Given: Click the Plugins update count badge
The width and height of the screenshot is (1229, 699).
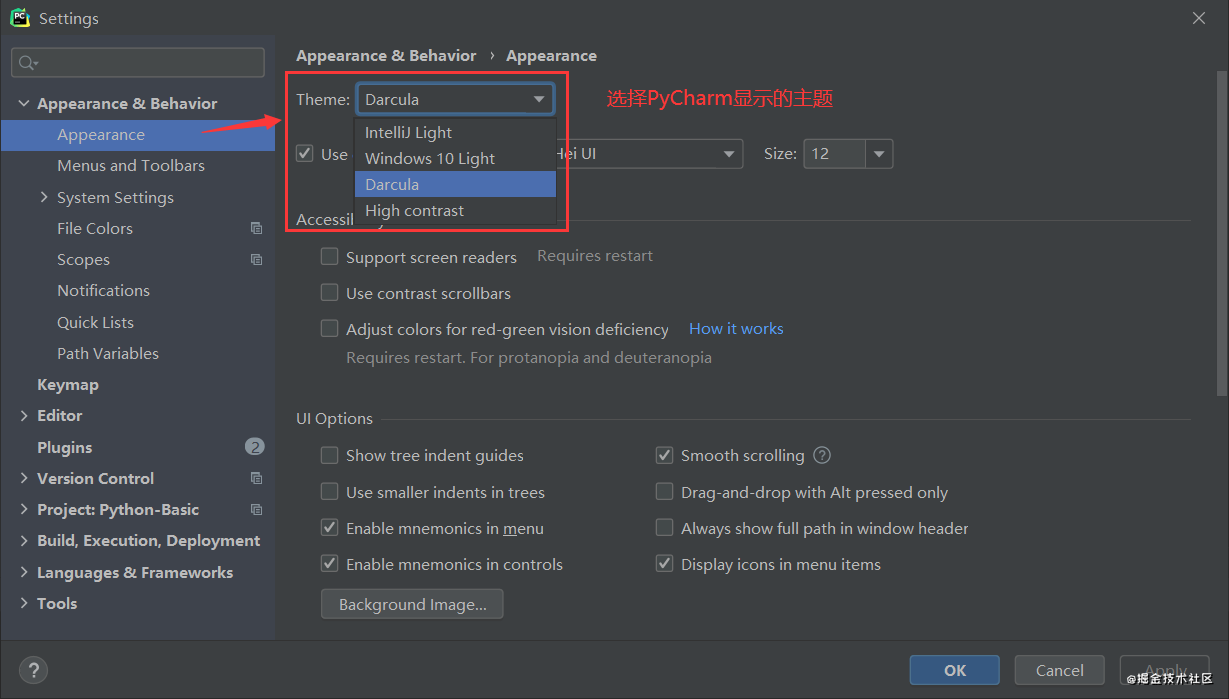Looking at the screenshot, I should pos(254,447).
